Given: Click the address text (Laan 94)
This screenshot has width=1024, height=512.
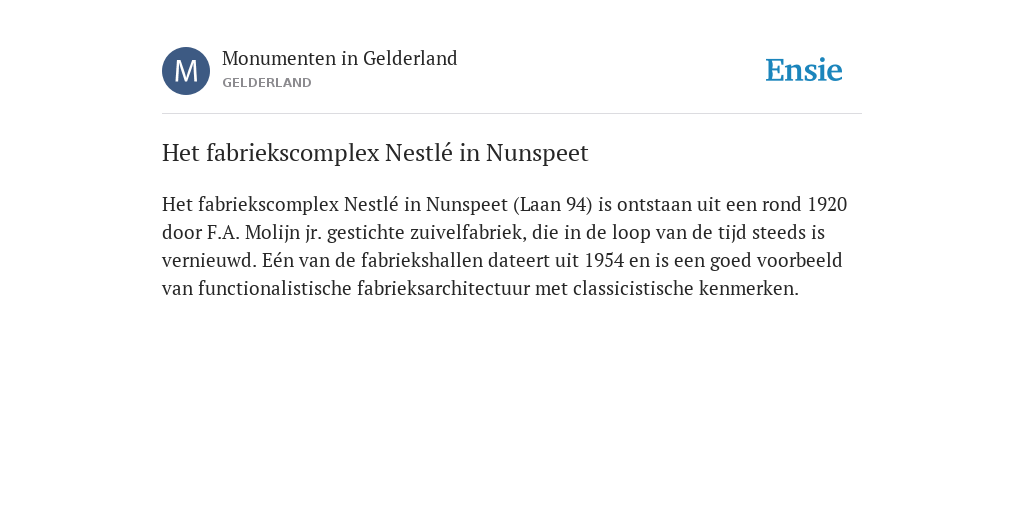Looking at the screenshot, I should [552, 205].
